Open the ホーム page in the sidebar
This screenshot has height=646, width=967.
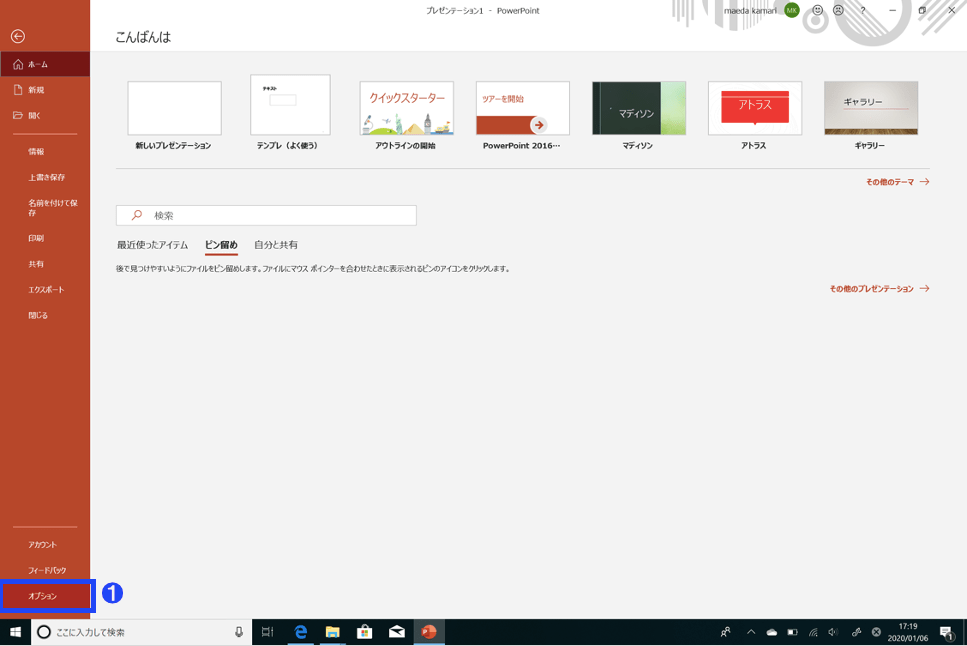[x=45, y=64]
